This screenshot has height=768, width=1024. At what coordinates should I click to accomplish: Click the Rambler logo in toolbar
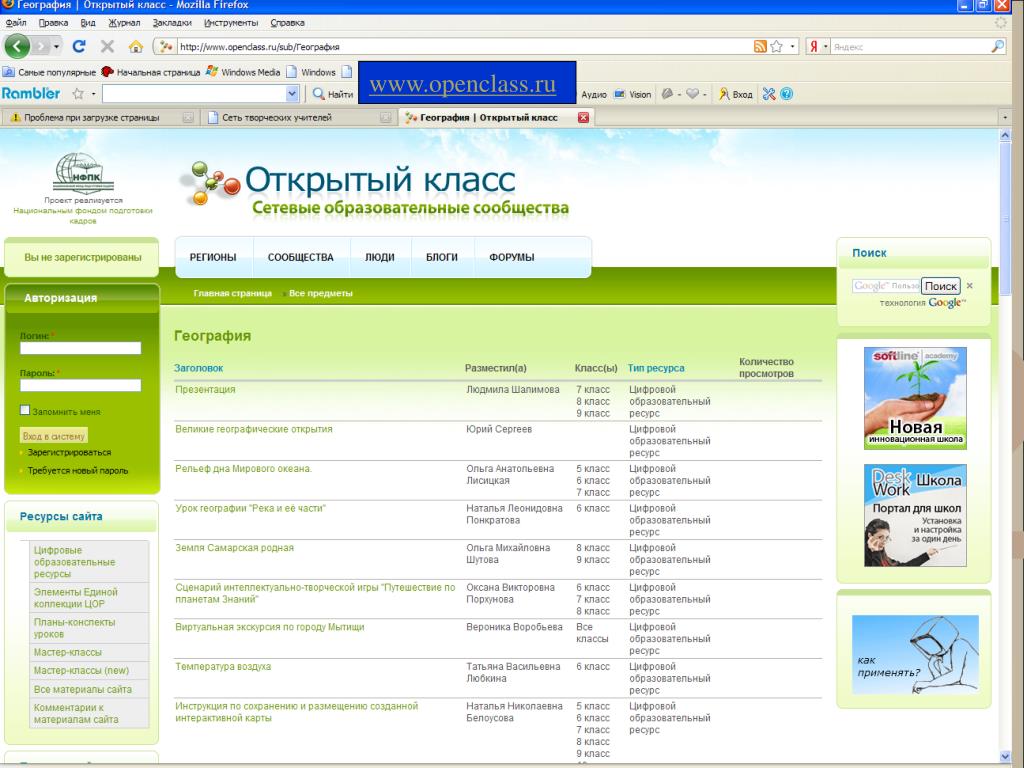(31, 93)
